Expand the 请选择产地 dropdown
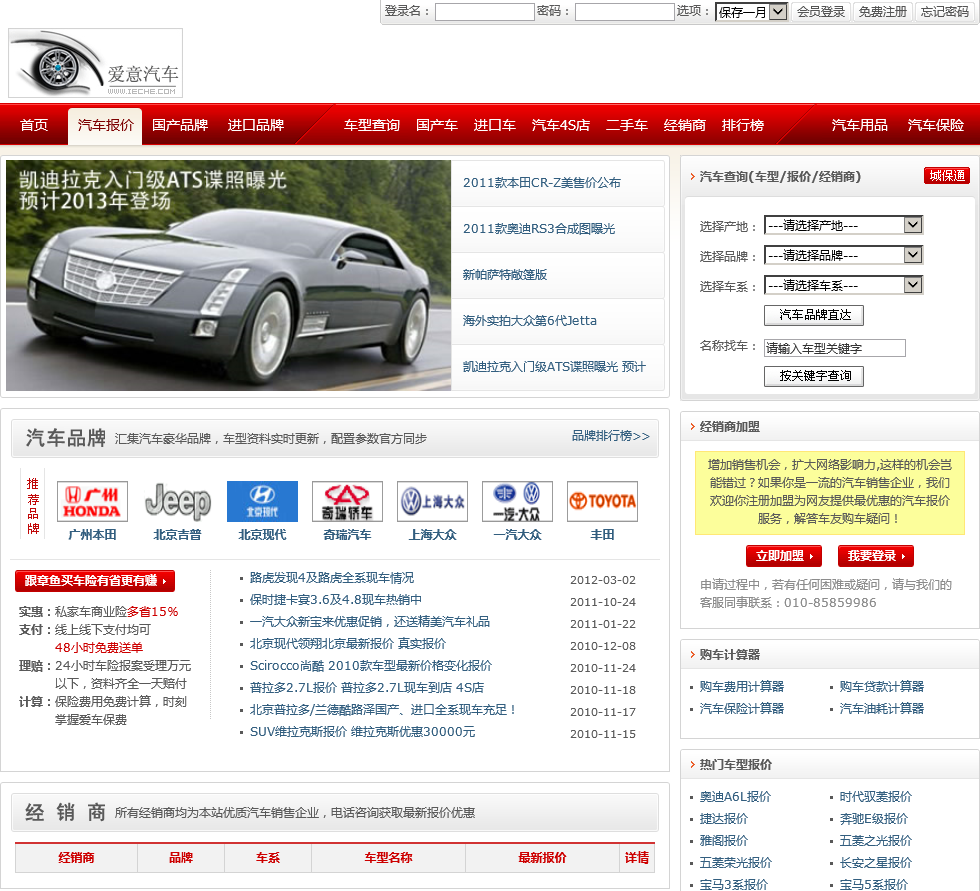Image resolution: width=980 pixels, height=891 pixels. (843, 225)
